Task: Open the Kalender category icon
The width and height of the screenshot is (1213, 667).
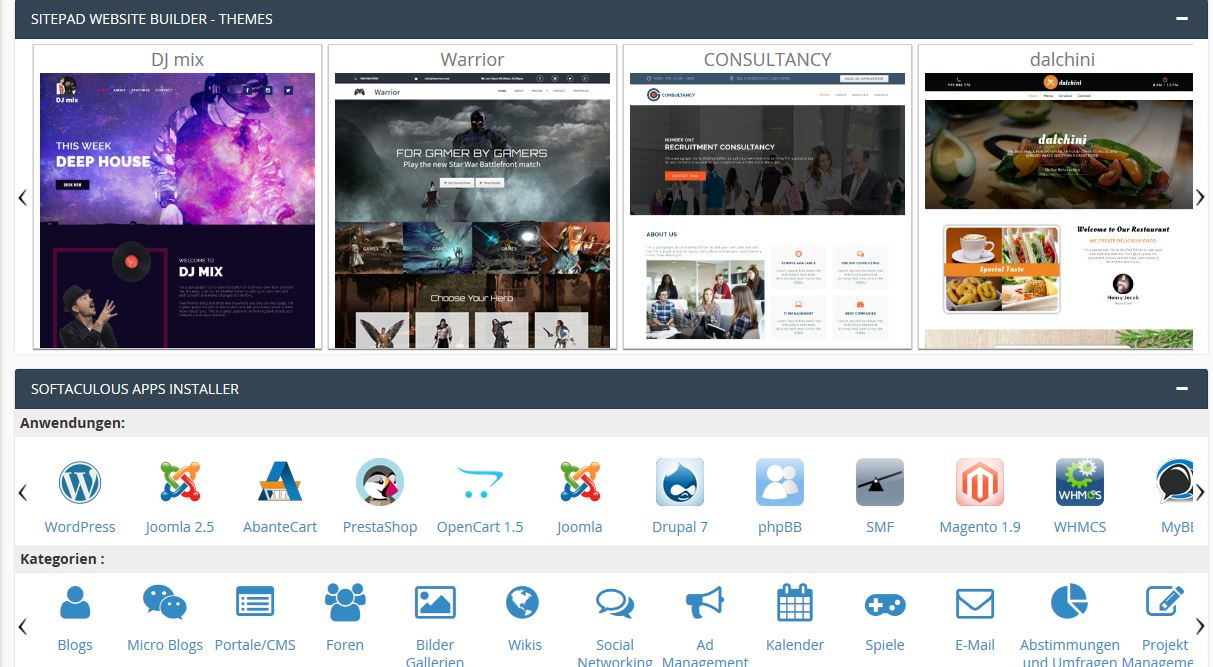Action: (x=795, y=603)
